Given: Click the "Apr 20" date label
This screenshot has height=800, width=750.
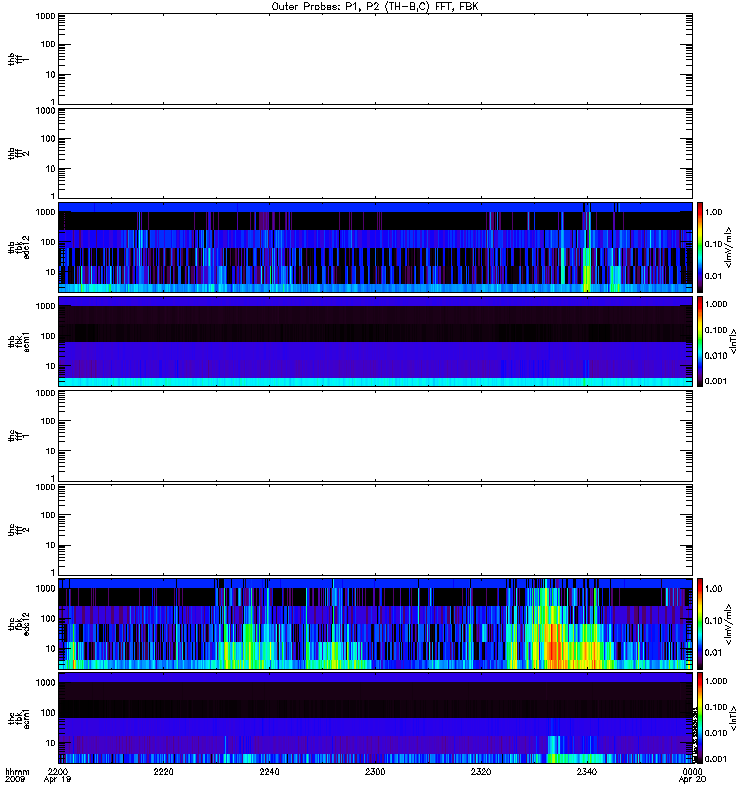Looking at the screenshot, I should click(x=692, y=780).
